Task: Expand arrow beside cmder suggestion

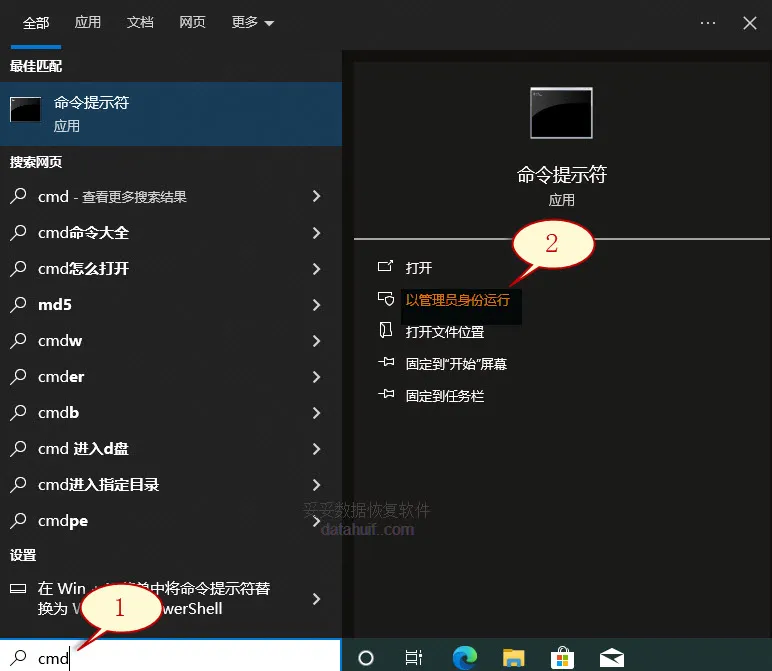Action: pos(316,377)
